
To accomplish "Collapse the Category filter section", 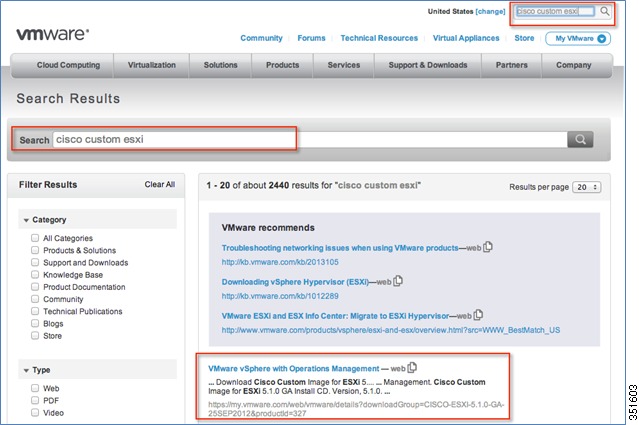I will coord(26,220).
